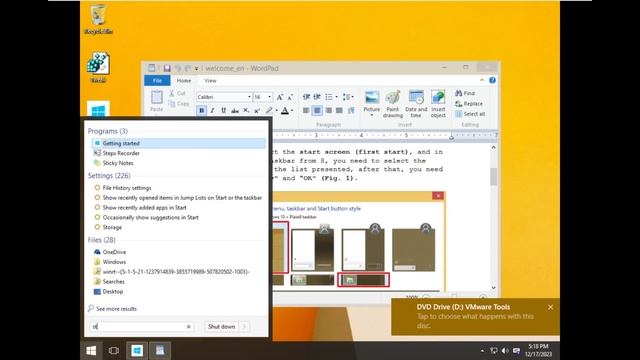Switch to the View ribbon tab

tap(211, 80)
